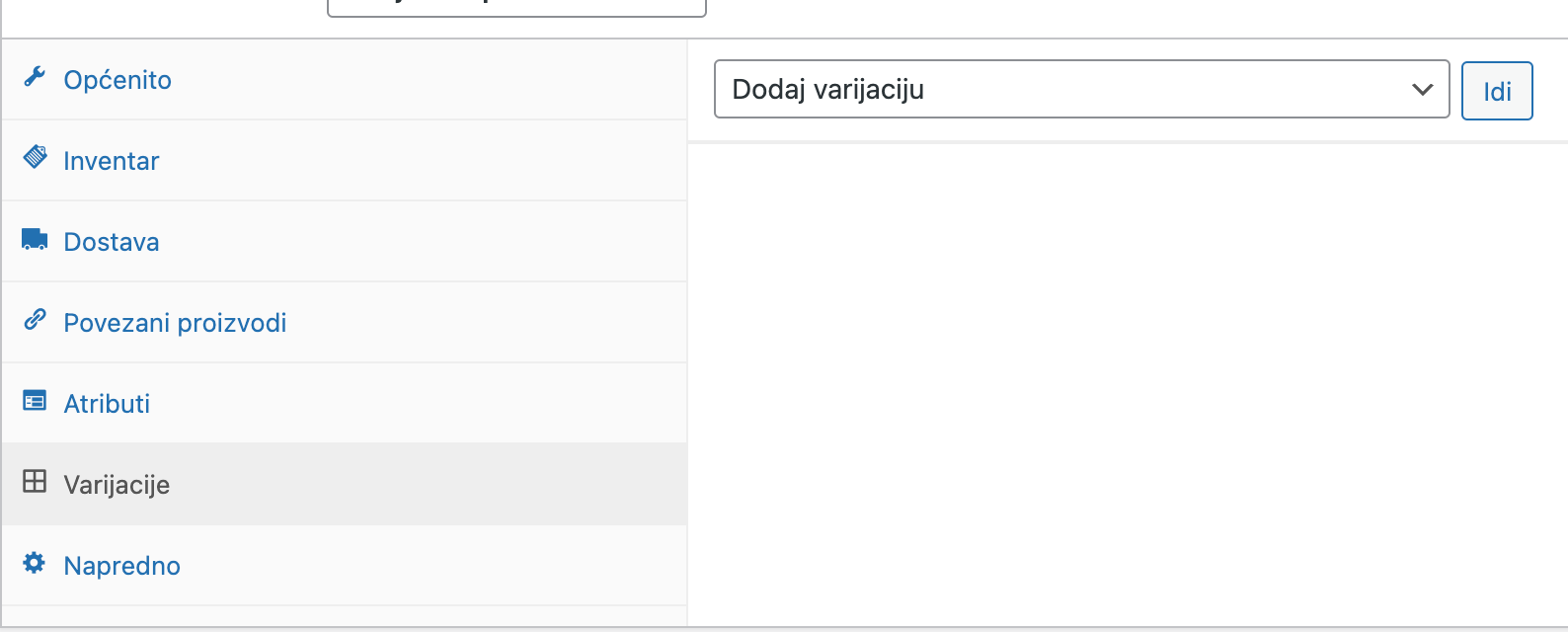
Task: Click the chain link icon beside Povezani proizvodi
Action: tap(36, 319)
